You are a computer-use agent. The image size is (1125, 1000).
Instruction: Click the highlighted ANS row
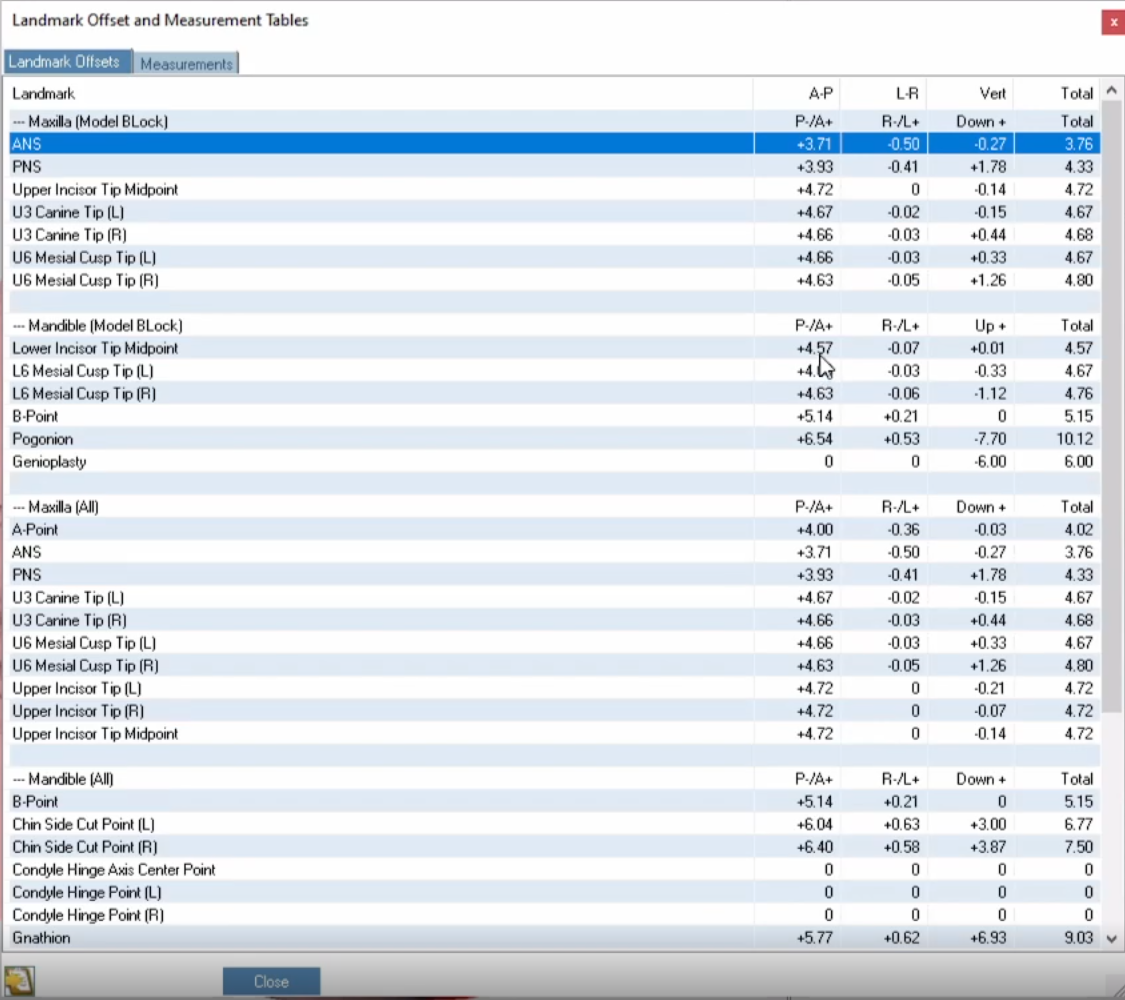pyautogui.click(x=555, y=144)
